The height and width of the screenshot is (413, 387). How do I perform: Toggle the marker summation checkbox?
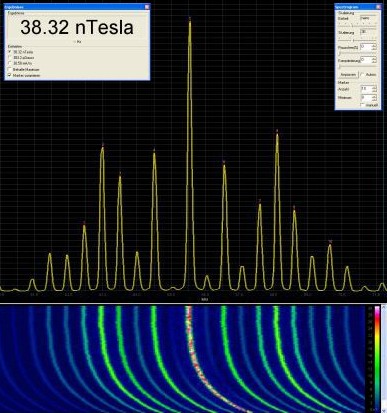(10, 75)
